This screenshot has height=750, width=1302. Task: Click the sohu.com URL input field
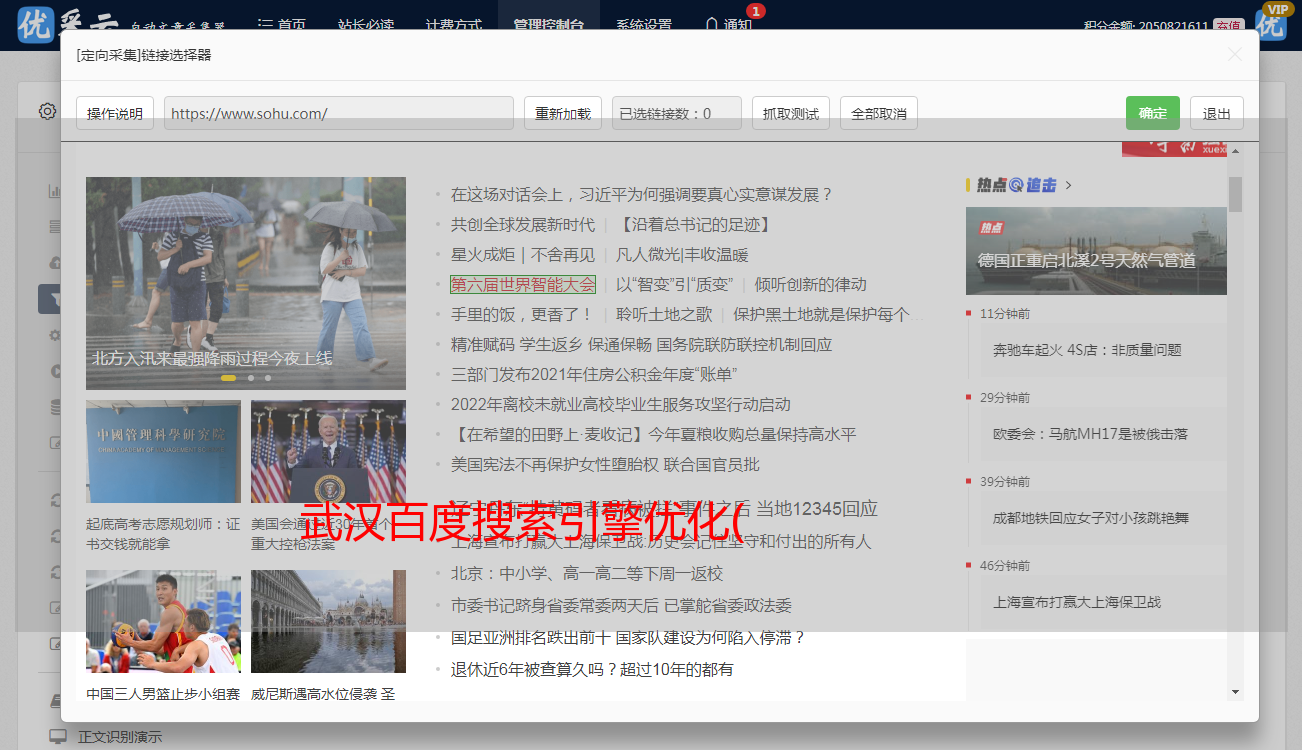tap(338, 113)
